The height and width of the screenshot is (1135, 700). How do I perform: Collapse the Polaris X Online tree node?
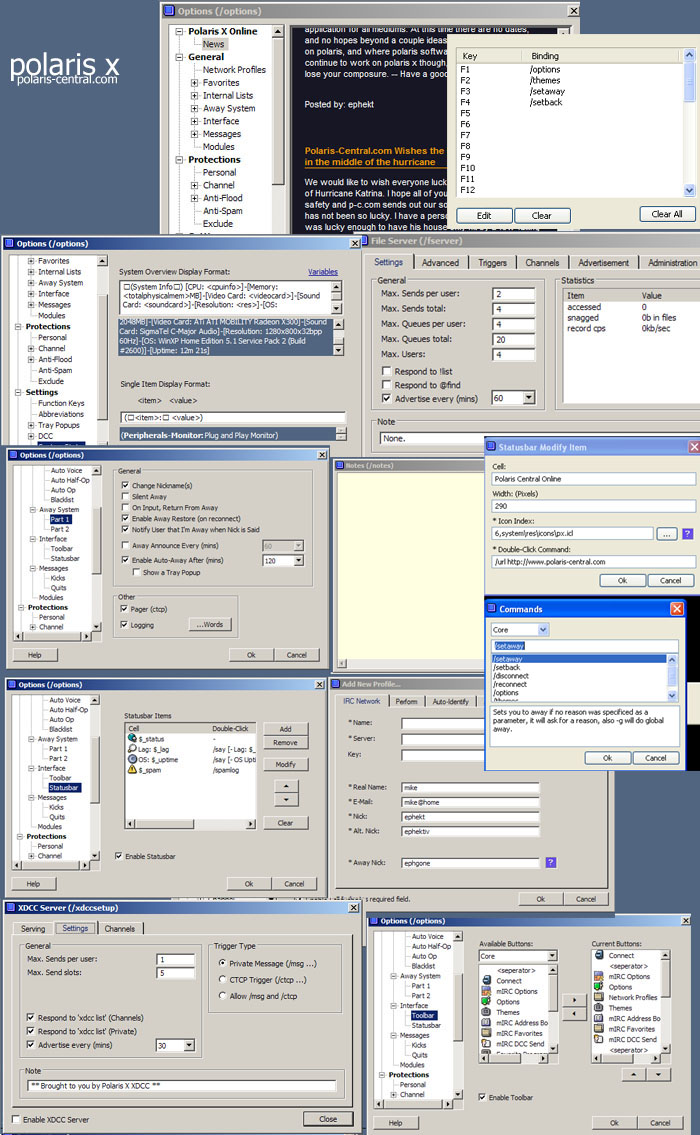click(180, 31)
